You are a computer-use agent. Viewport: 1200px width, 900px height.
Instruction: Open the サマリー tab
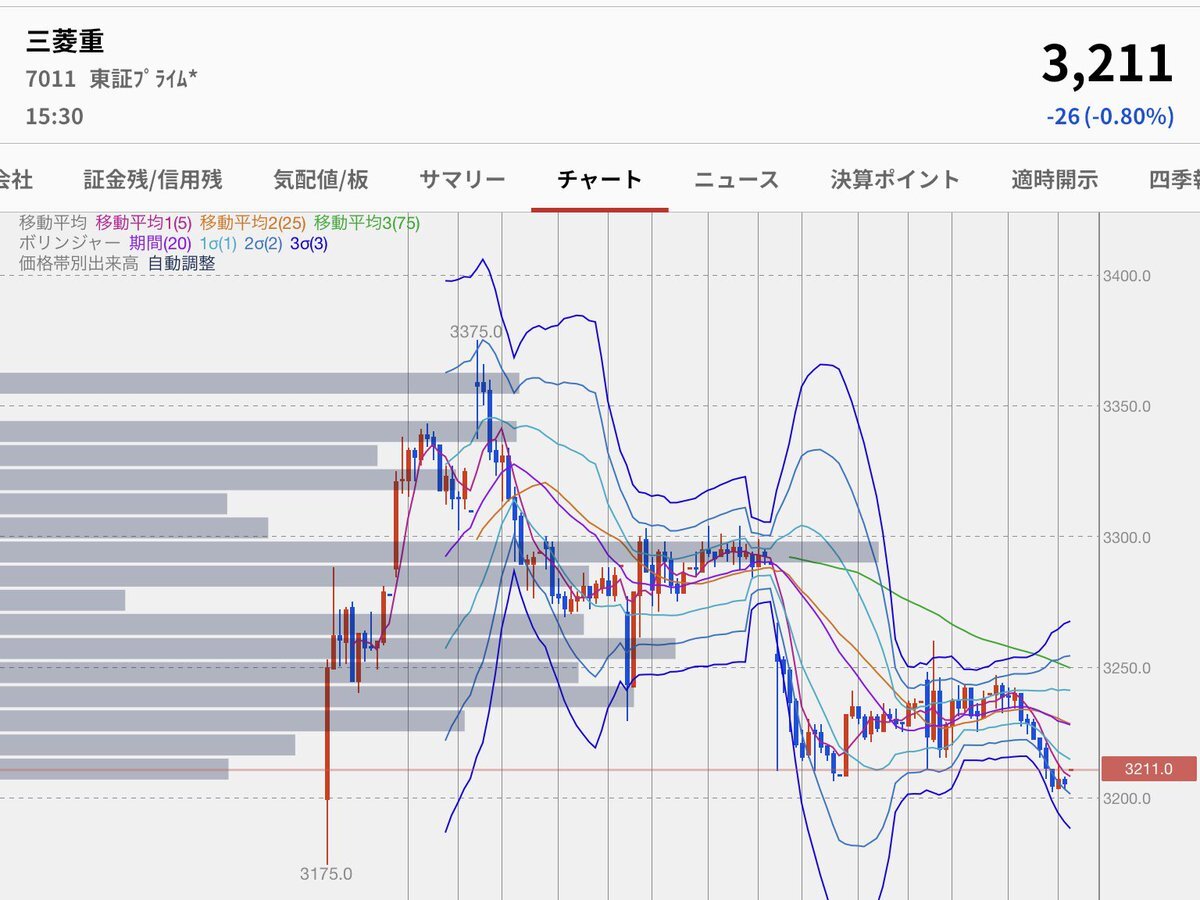[462, 180]
